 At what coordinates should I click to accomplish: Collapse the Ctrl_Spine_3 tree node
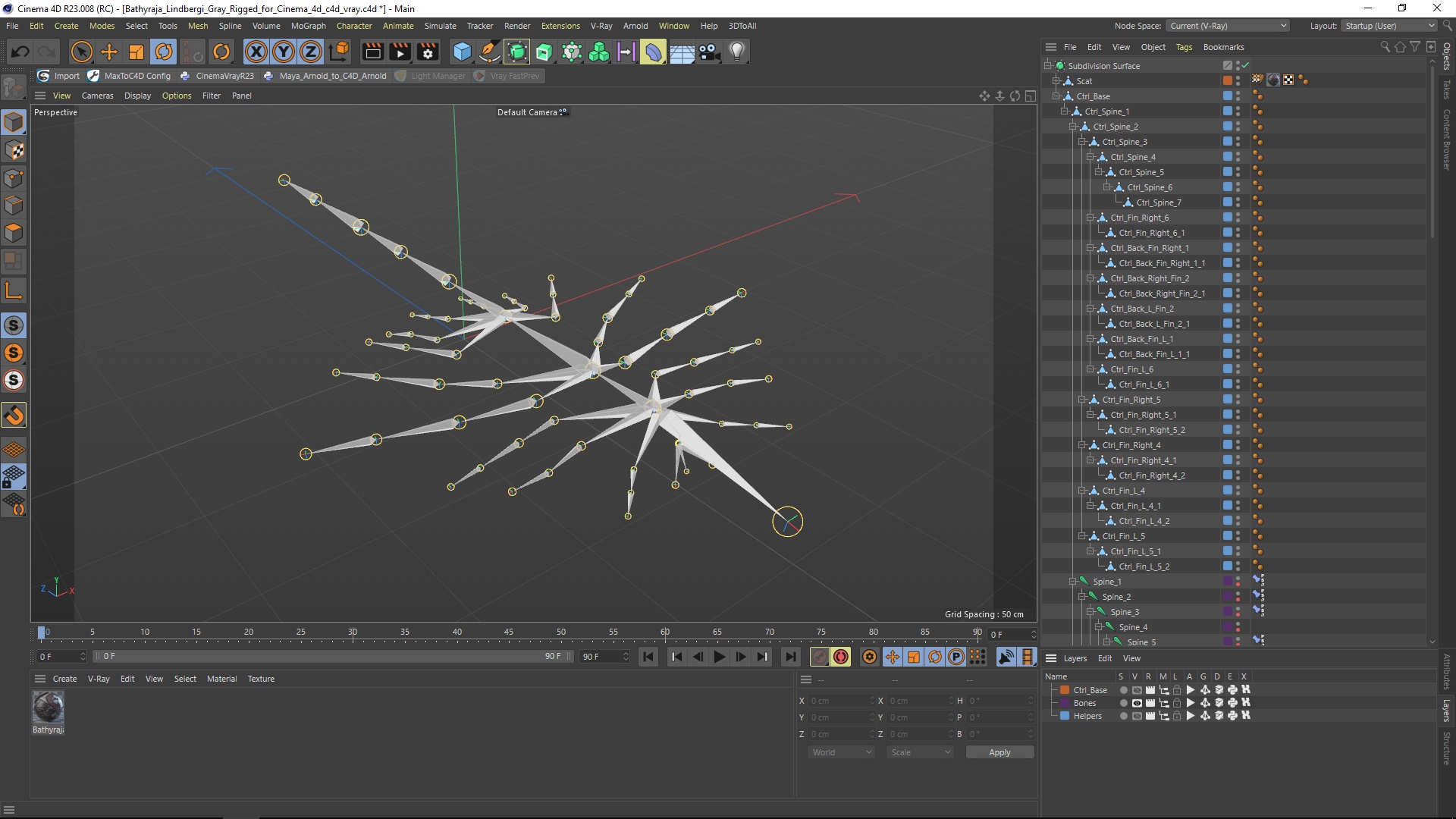[x=1082, y=142]
